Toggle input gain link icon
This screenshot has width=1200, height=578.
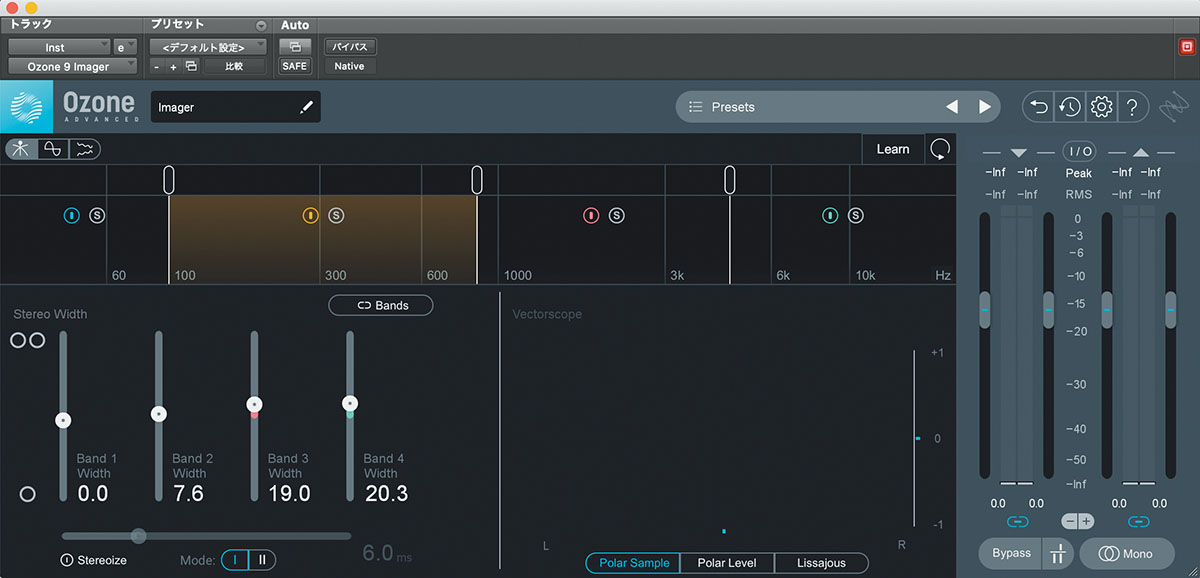pos(1018,521)
